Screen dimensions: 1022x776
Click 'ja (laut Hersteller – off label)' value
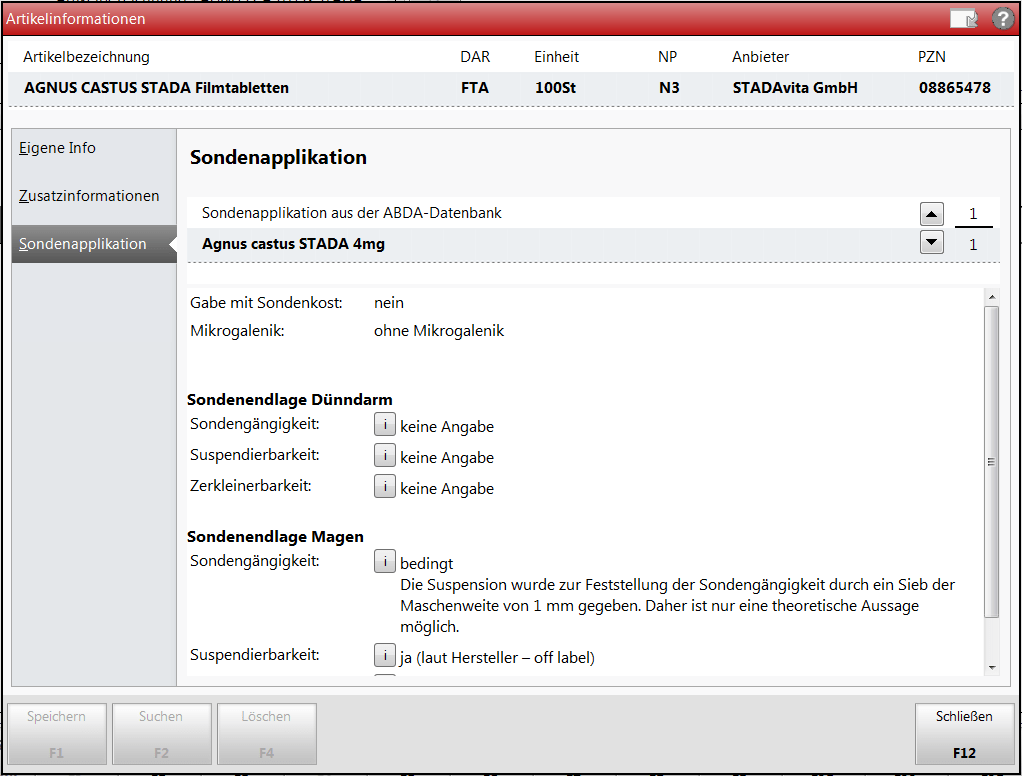tap(497, 658)
